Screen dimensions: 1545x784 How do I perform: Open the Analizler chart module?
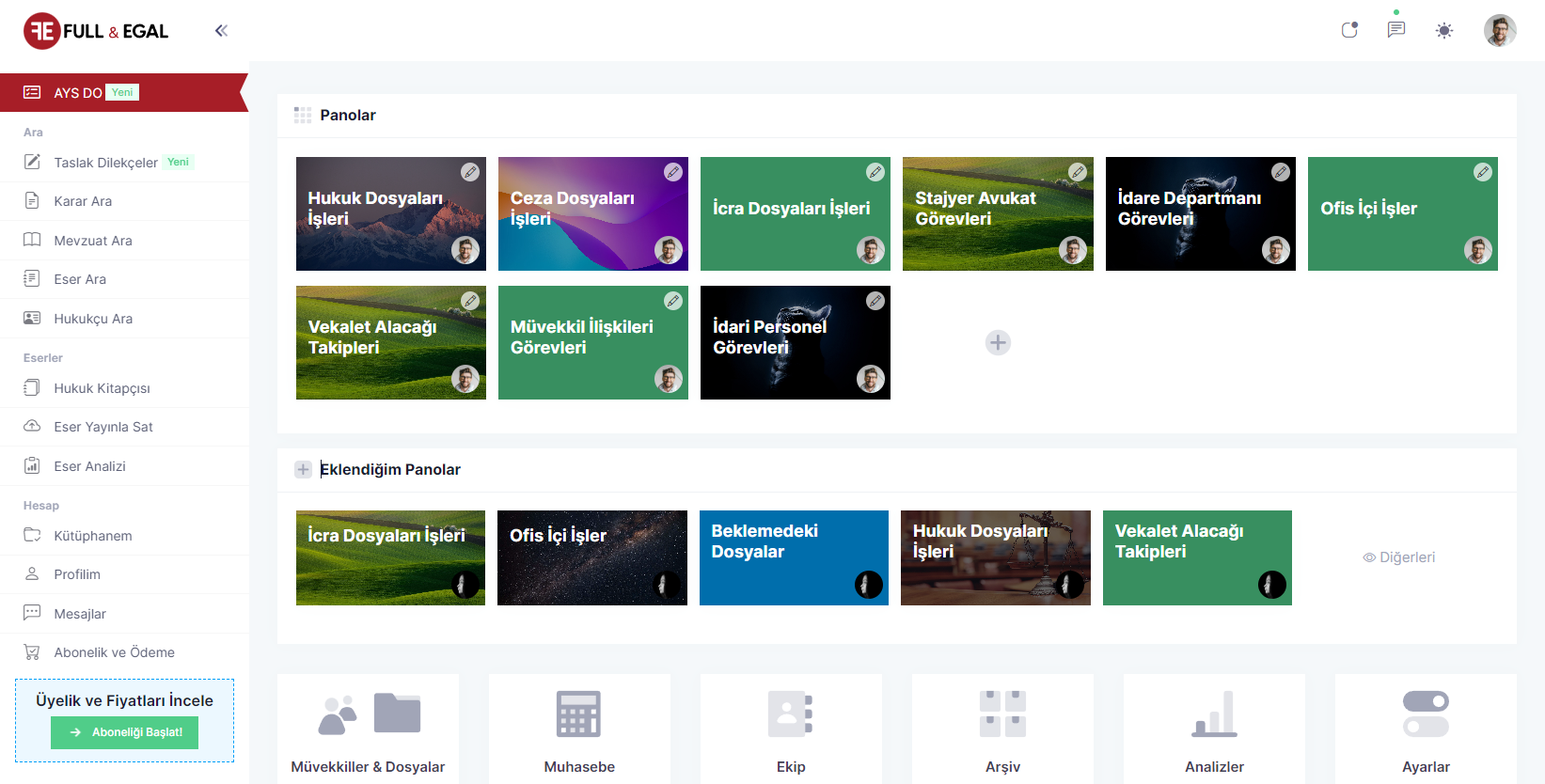point(1214,729)
